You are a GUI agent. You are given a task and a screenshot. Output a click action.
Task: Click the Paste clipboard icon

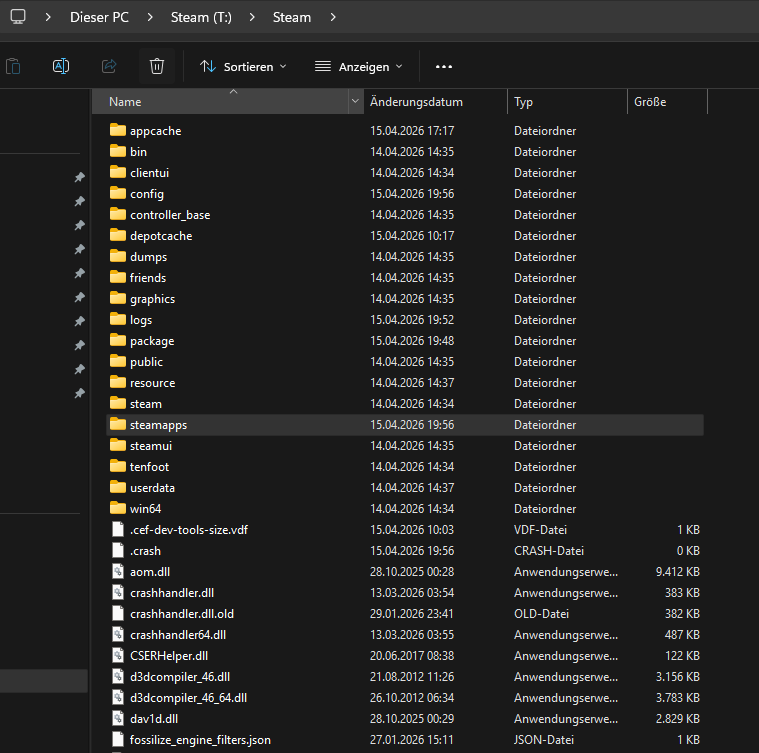pos(13,66)
